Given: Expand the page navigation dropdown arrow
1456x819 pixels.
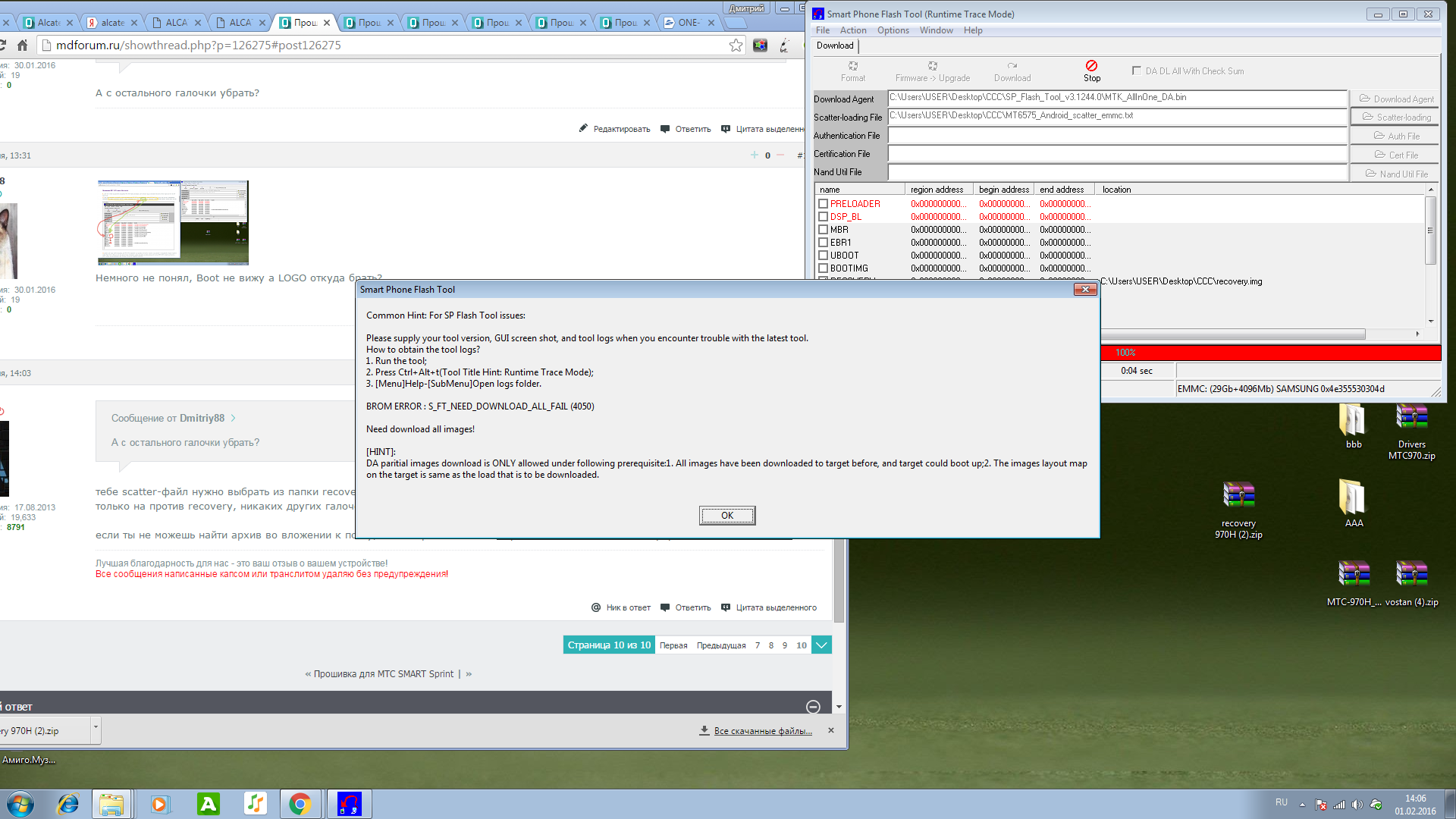Looking at the screenshot, I should [x=821, y=645].
